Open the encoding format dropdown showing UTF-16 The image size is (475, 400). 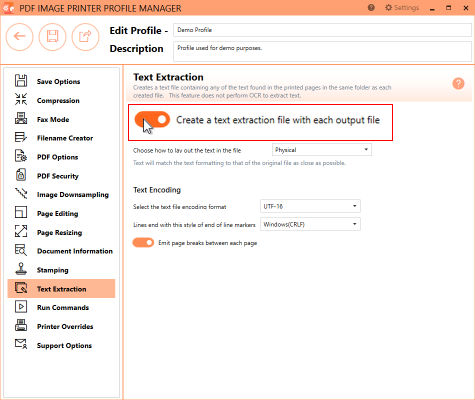point(310,206)
